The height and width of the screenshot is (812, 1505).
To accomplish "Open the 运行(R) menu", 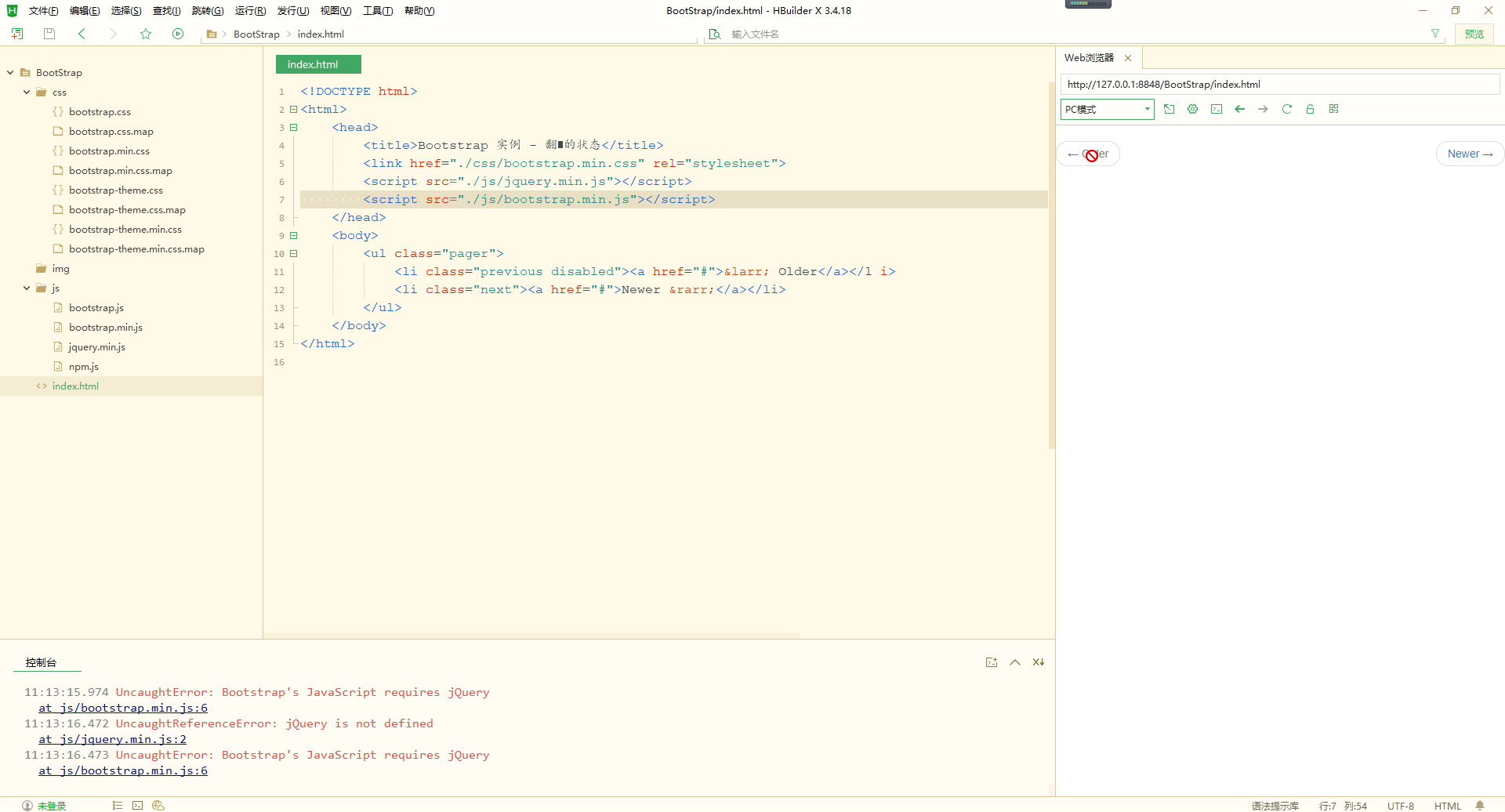I will point(250,11).
